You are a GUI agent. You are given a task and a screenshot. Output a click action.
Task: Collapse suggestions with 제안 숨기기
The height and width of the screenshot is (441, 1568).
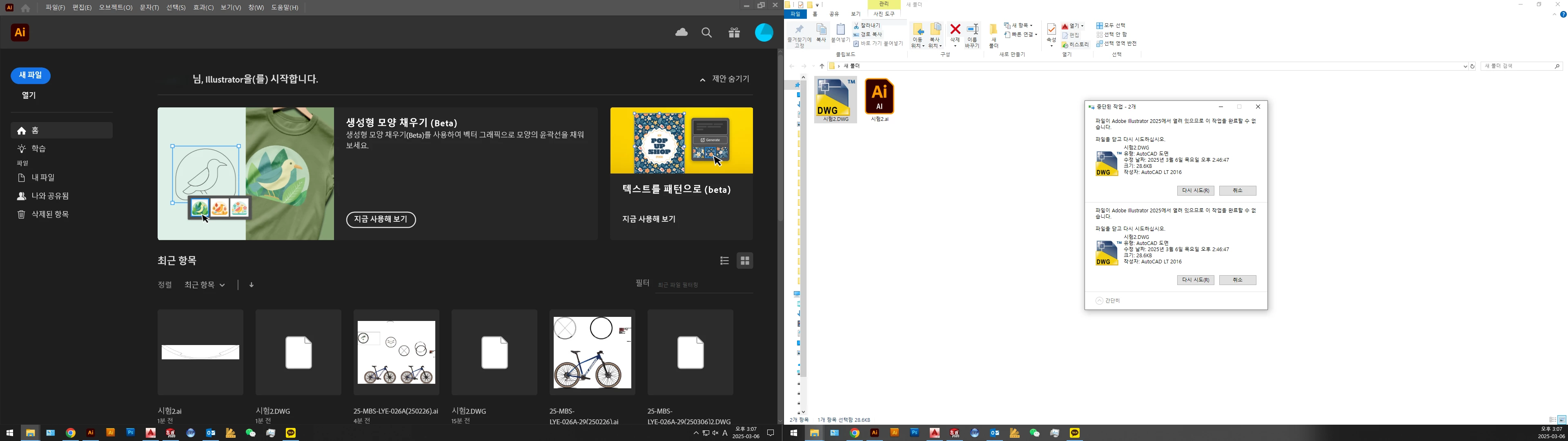(x=724, y=79)
